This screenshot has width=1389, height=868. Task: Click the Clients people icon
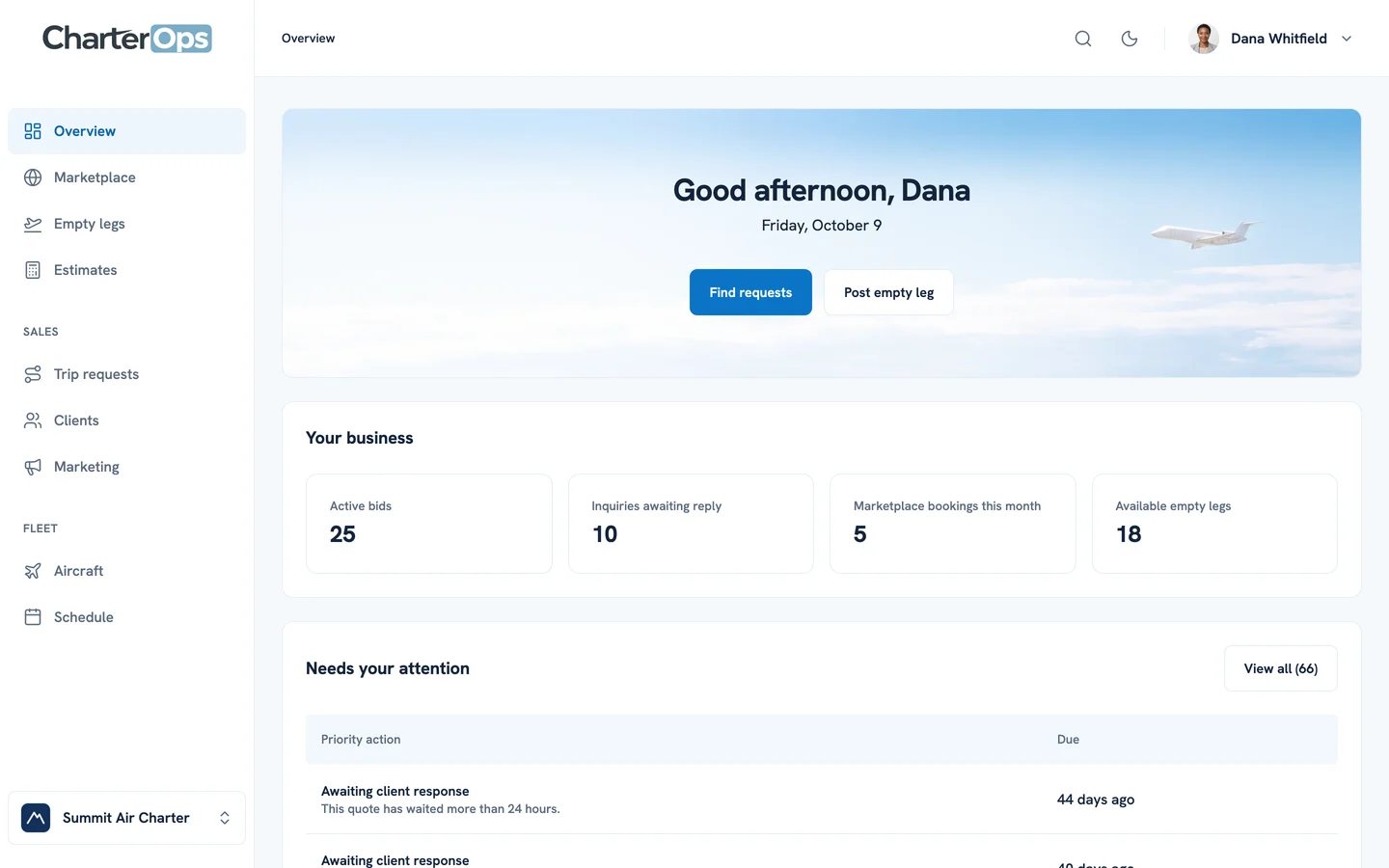(x=33, y=420)
